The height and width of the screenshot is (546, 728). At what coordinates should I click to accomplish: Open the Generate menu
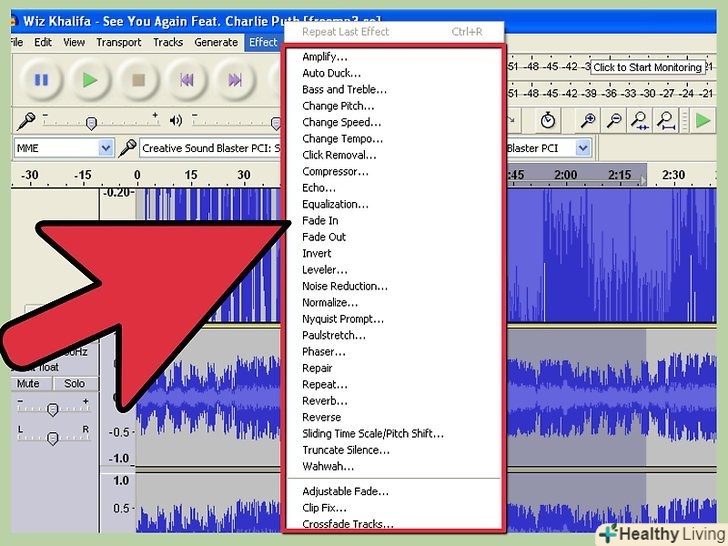(x=216, y=42)
